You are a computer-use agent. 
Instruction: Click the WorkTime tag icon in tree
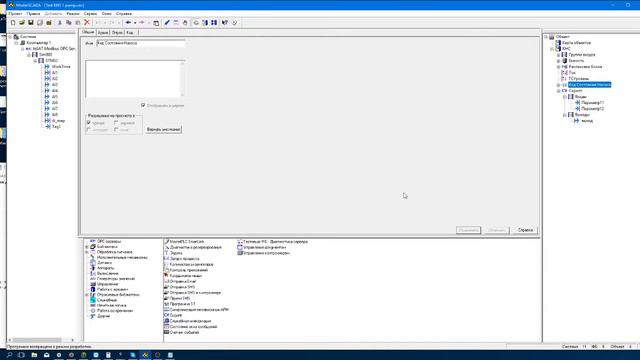click(47, 67)
